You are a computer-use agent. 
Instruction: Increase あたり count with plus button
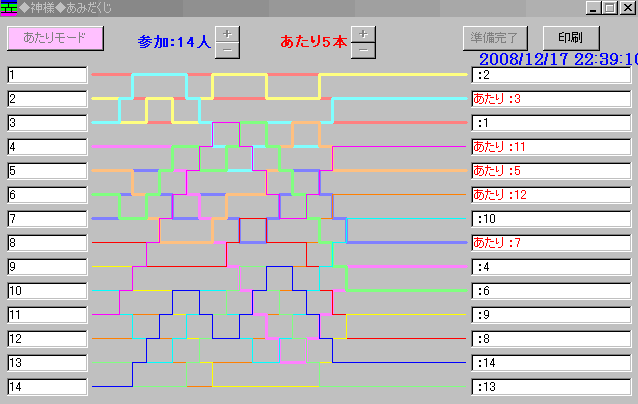tap(363, 34)
